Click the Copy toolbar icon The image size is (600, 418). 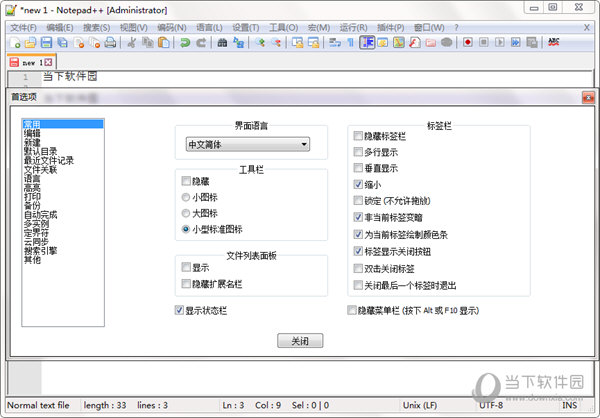tap(147, 42)
